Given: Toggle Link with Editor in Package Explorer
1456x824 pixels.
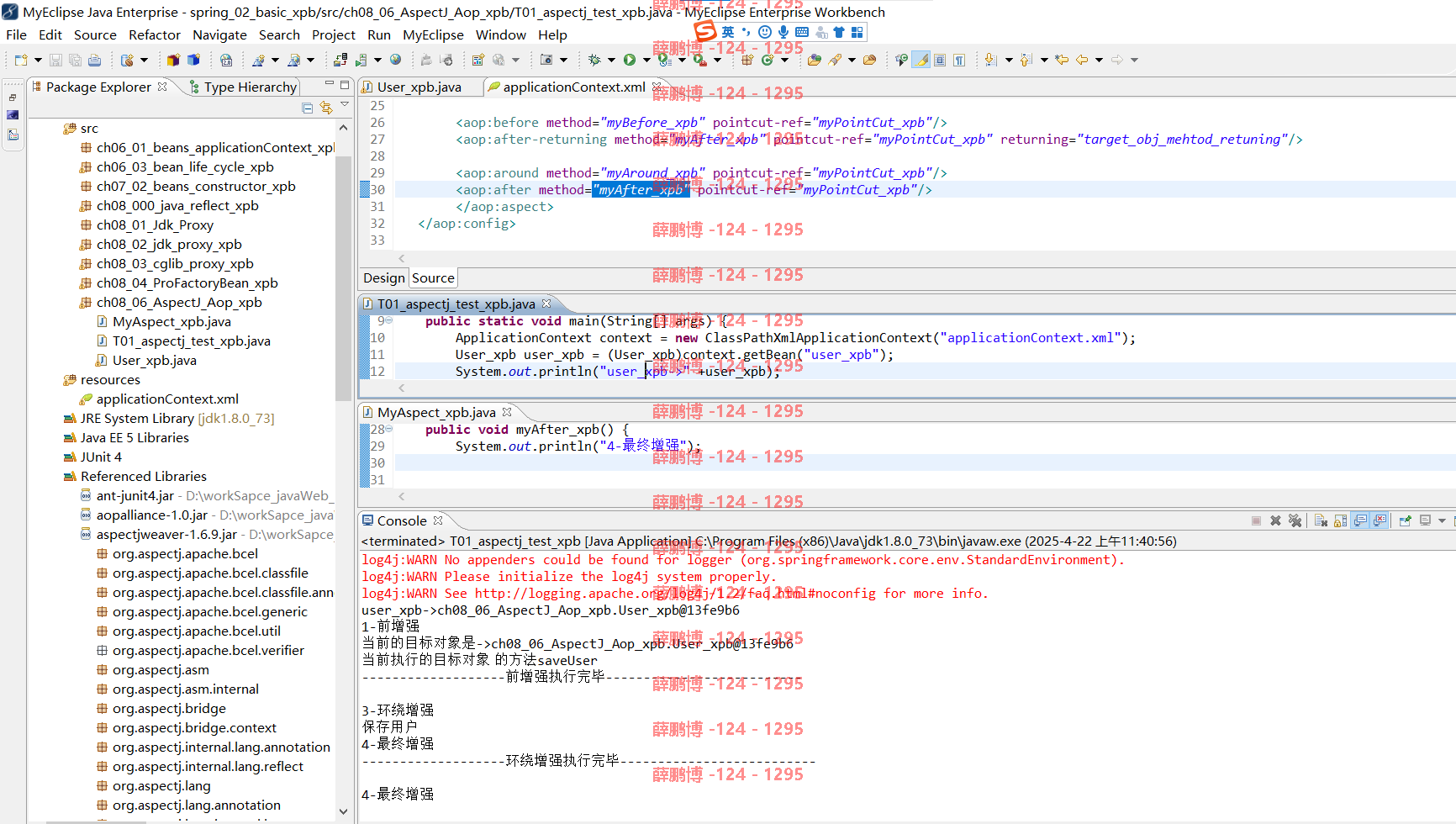Looking at the screenshot, I should [325, 108].
